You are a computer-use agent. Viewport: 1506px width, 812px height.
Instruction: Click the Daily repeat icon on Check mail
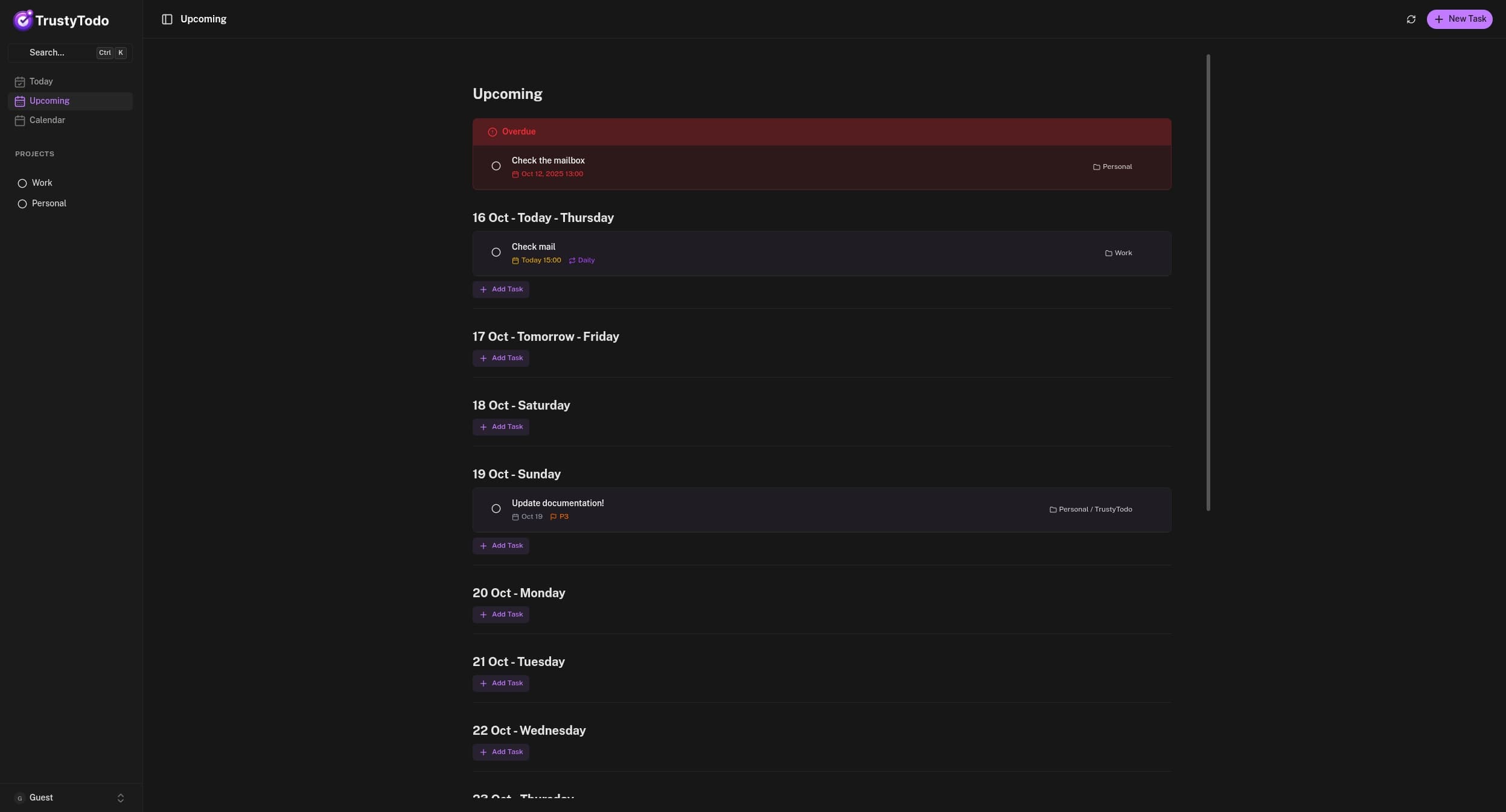[x=572, y=261]
